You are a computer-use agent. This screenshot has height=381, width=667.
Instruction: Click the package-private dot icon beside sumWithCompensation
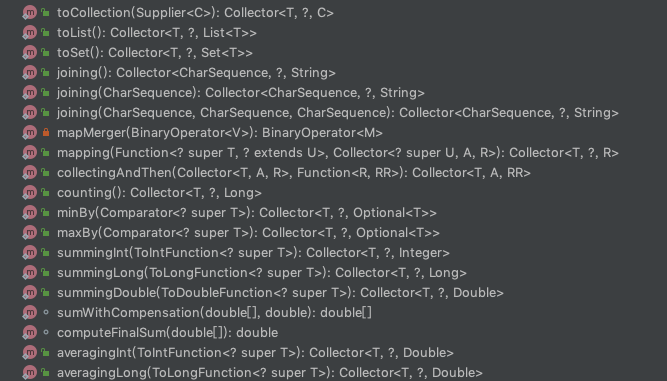point(46,313)
